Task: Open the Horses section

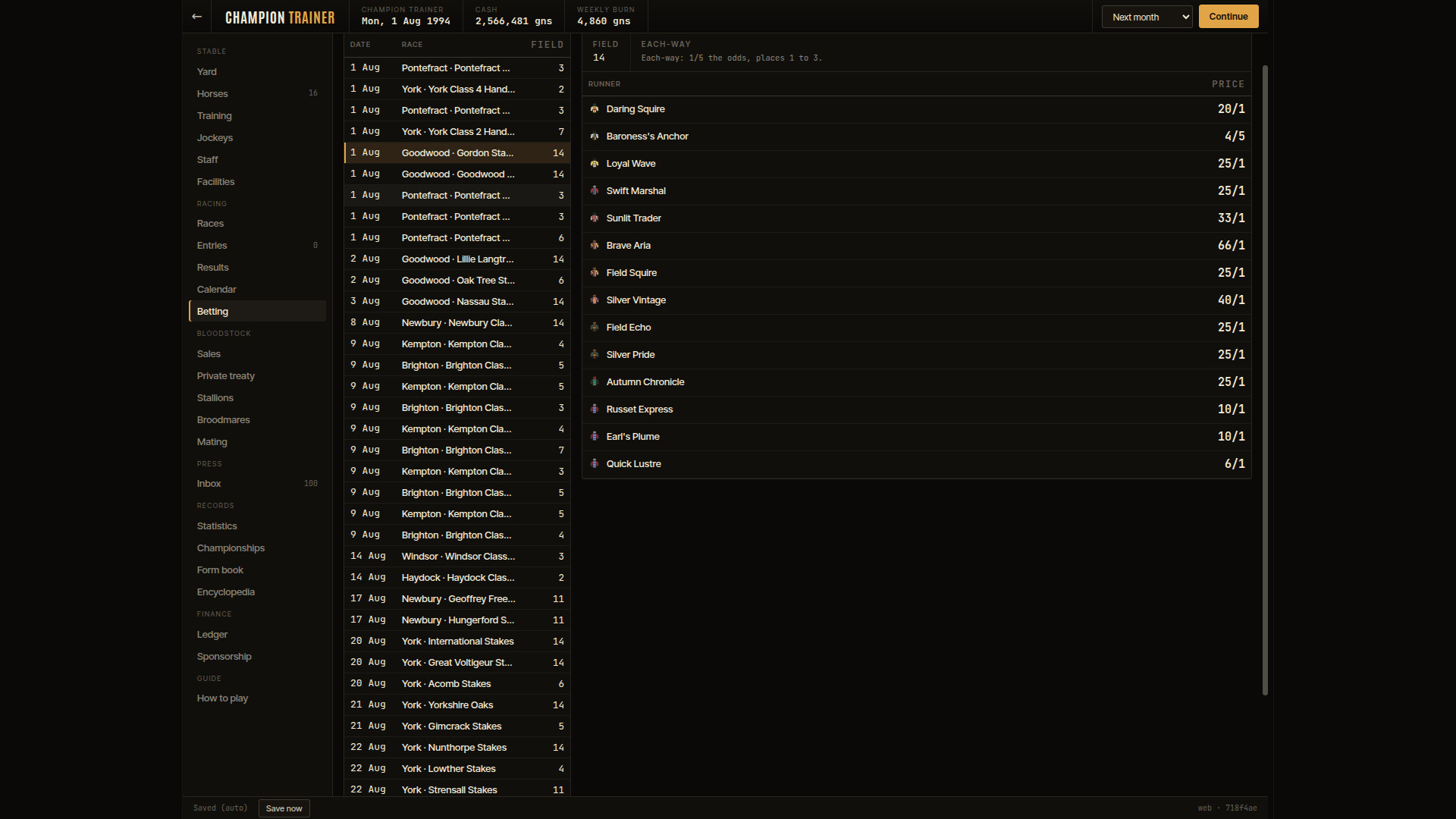Action: pos(257,94)
